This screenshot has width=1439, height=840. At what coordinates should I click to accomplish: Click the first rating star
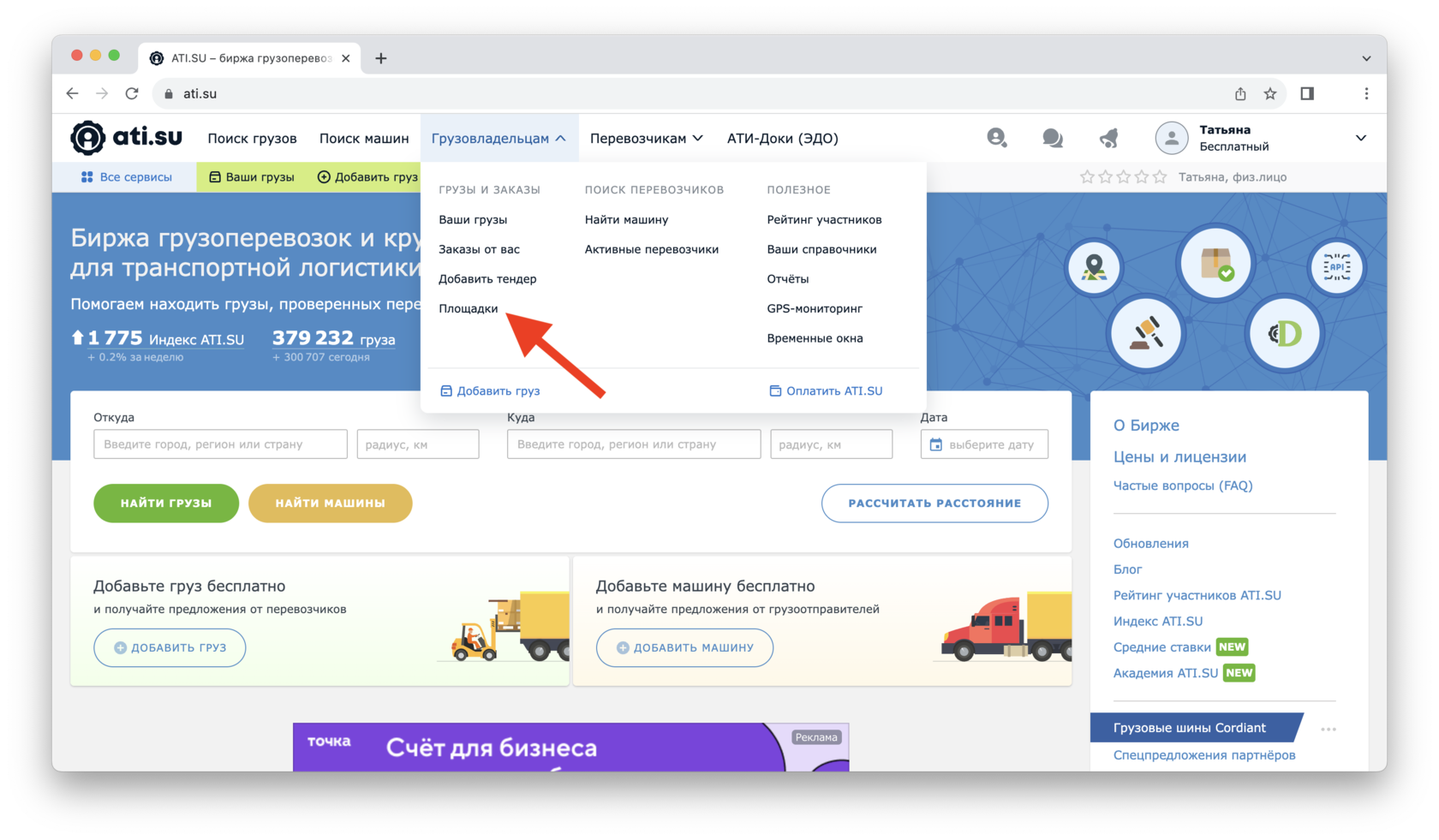click(1087, 177)
